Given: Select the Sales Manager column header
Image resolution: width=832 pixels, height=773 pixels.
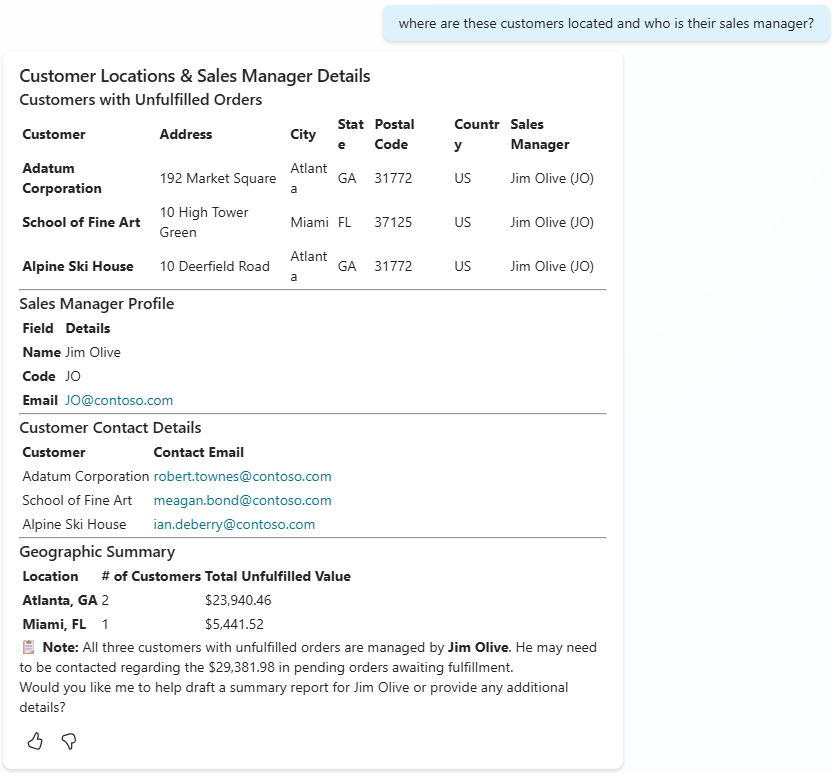Looking at the screenshot, I should (539, 134).
